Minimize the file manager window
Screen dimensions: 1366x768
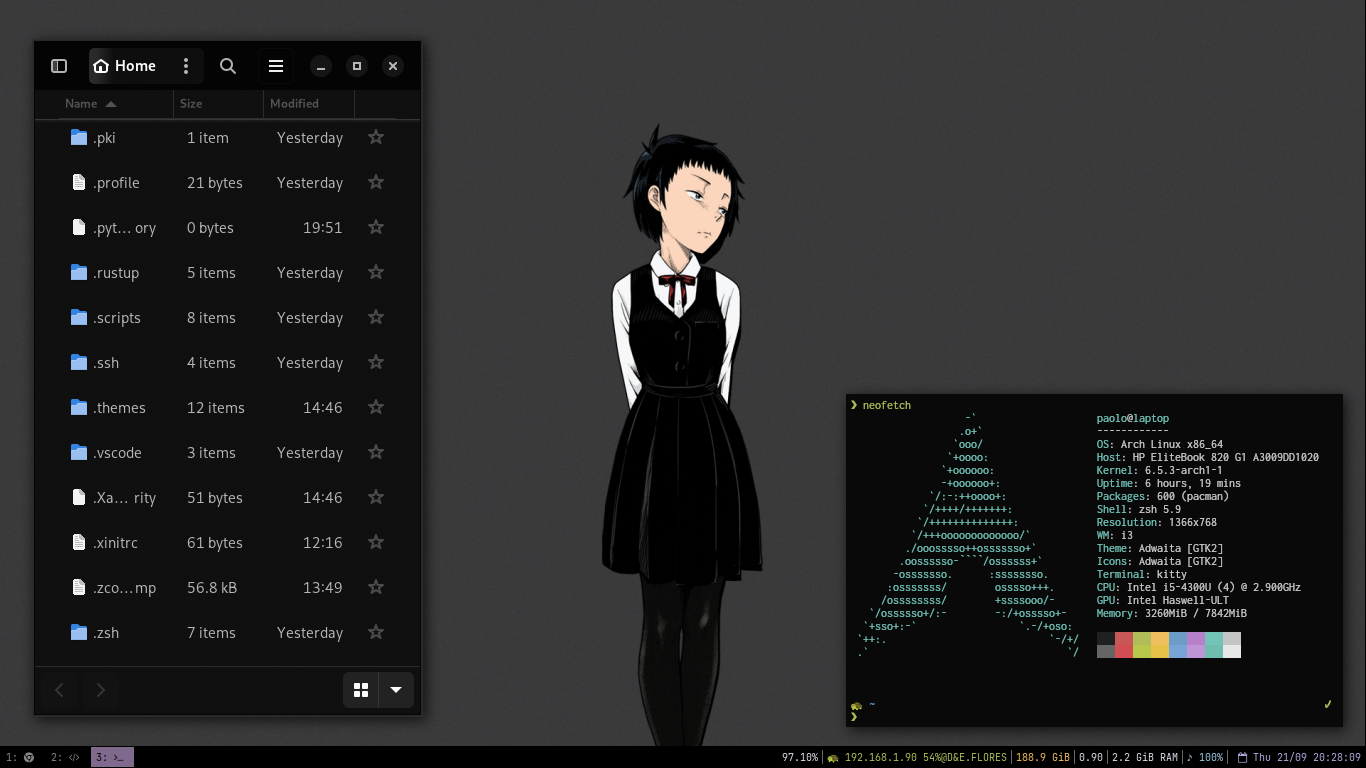[x=321, y=66]
